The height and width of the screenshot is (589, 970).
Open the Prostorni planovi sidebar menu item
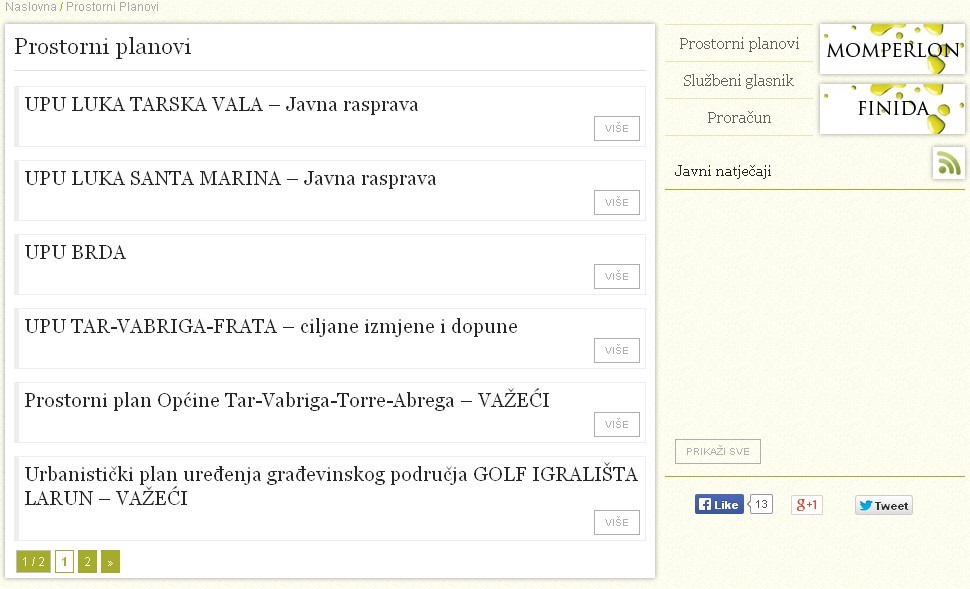point(739,44)
